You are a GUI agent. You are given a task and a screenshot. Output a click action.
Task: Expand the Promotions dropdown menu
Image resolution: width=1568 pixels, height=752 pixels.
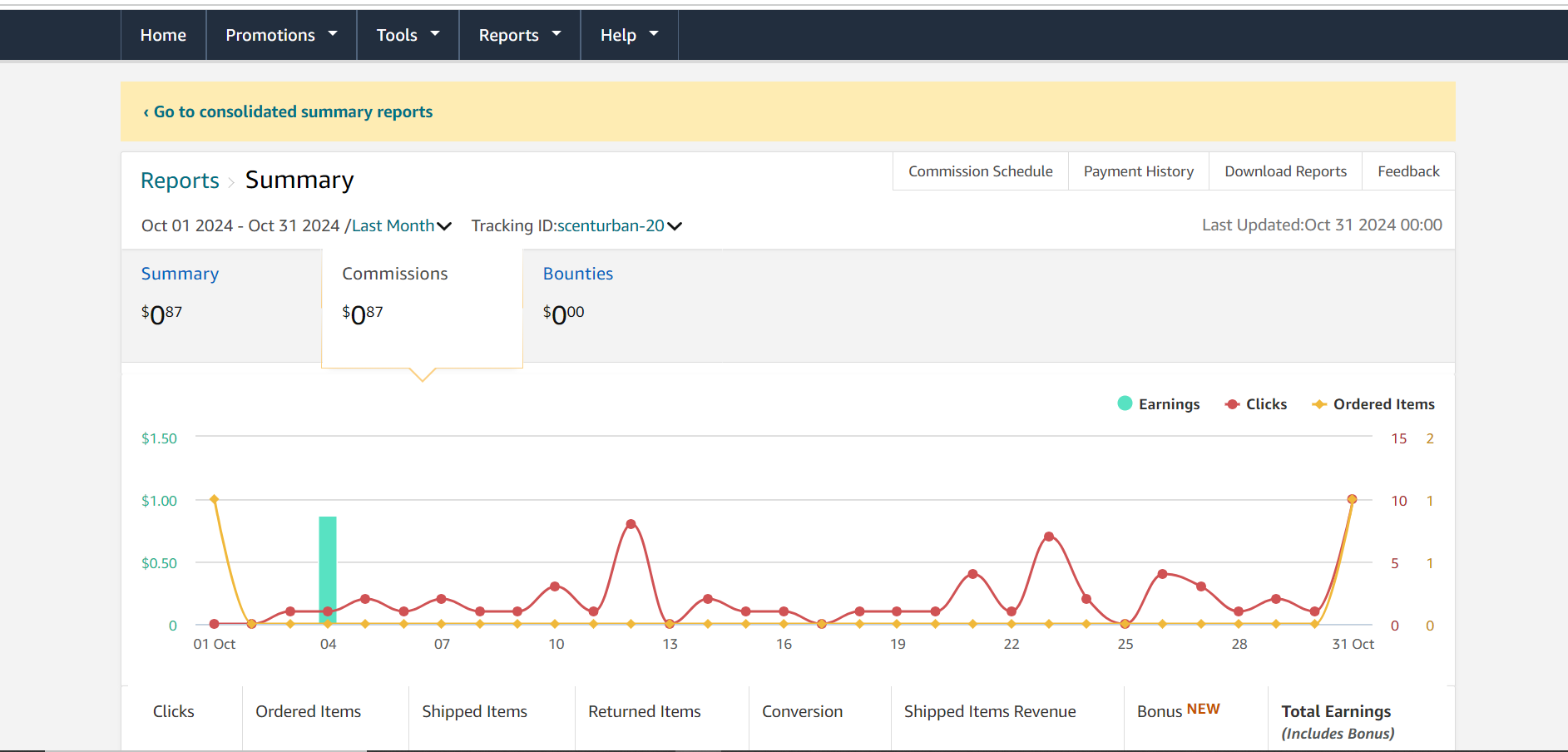click(281, 35)
